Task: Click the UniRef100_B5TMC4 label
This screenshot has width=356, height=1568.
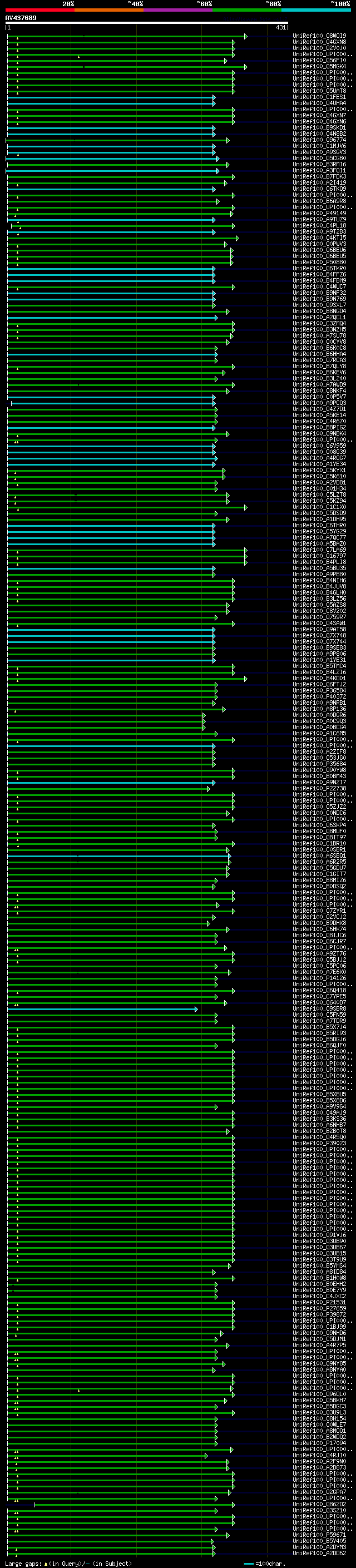Action: [319, 666]
